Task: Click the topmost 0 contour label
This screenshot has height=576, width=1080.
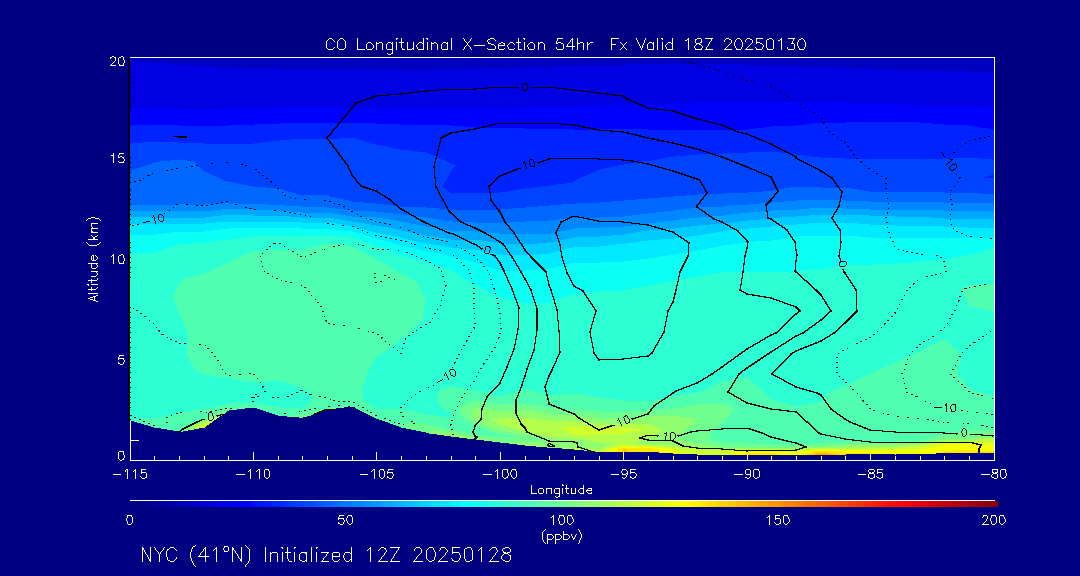Action: 524,88
